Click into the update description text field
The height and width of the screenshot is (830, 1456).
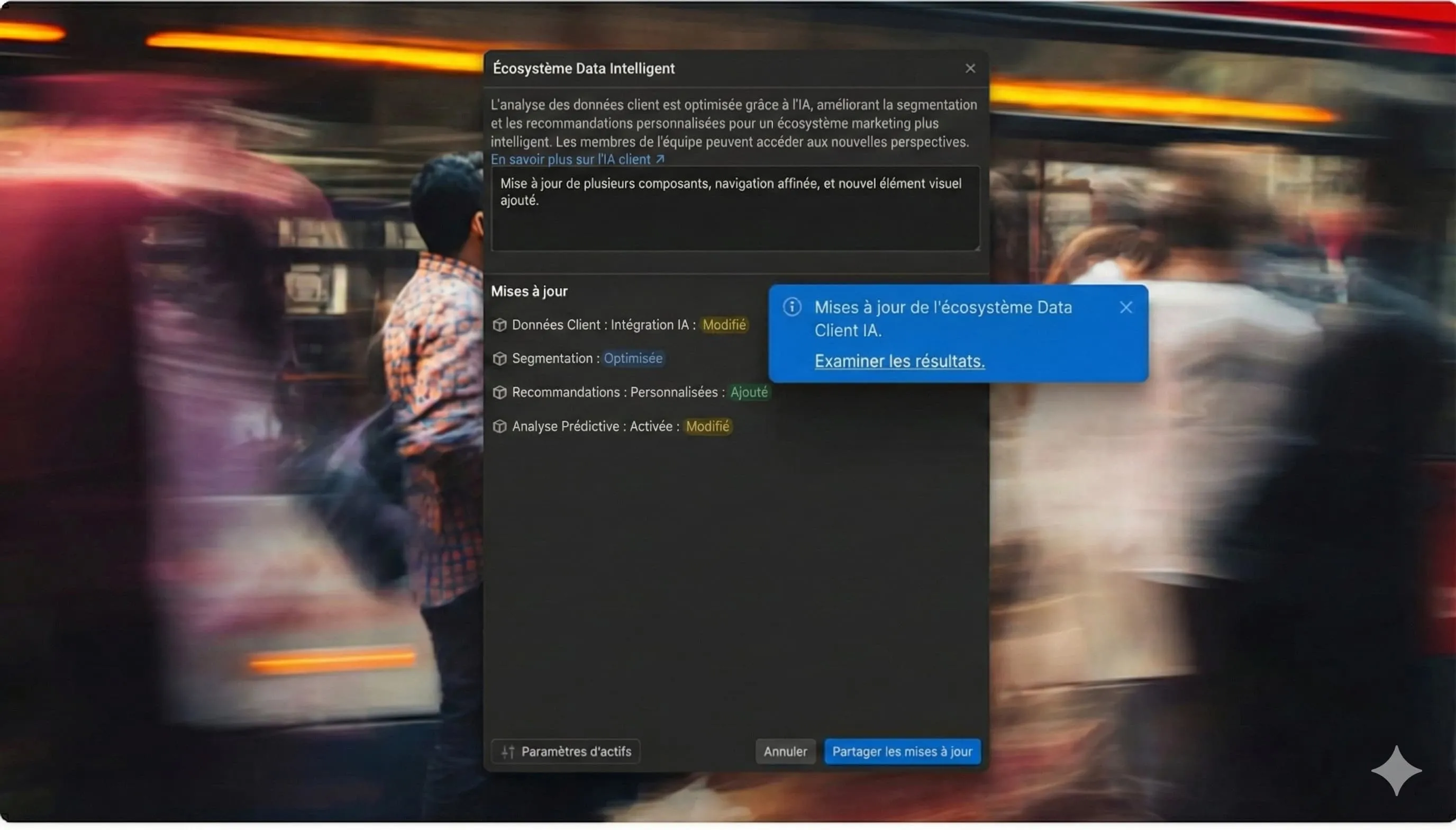pyautogui.click(x=735, y=209)
